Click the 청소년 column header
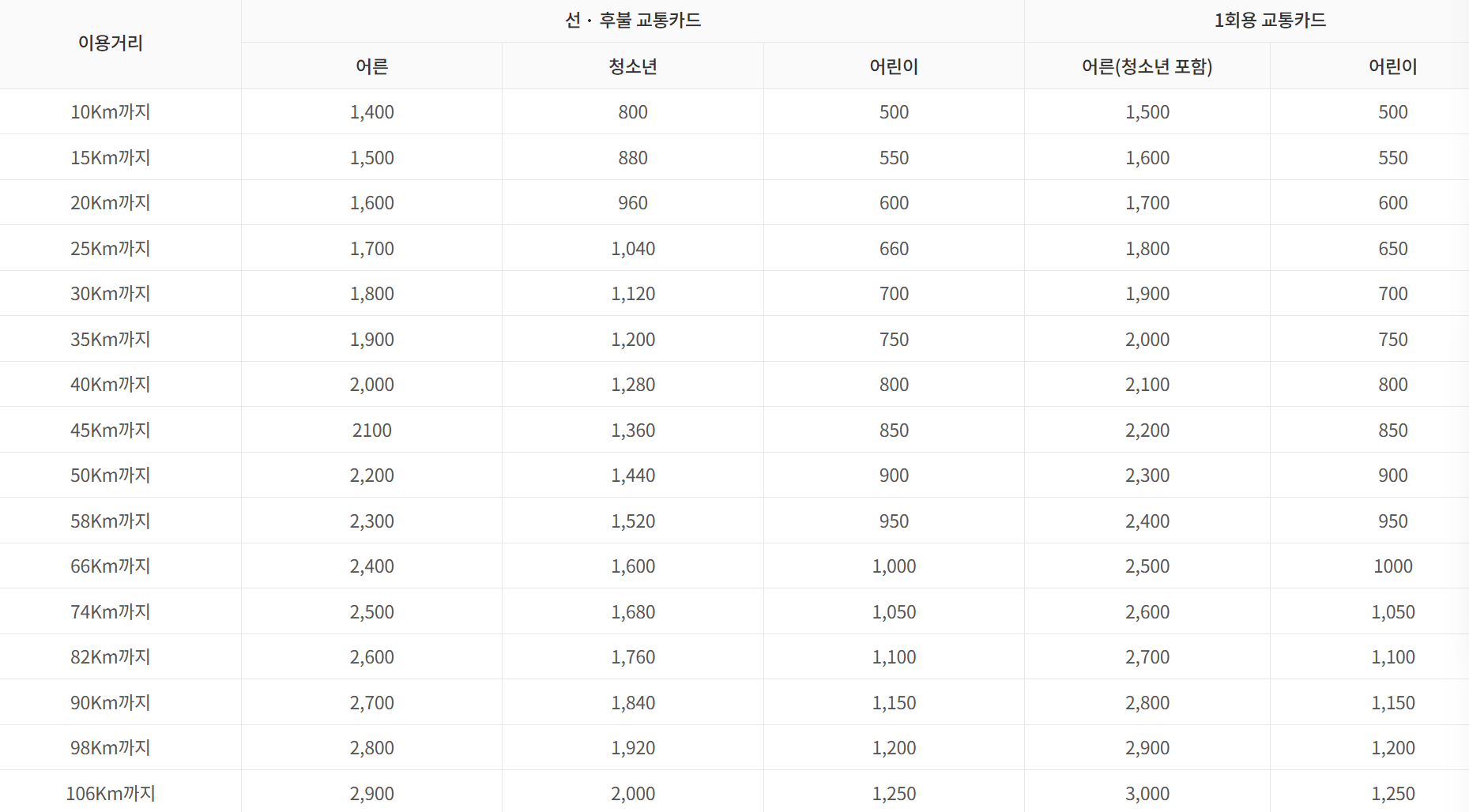This screenshot has width=1469, height=812. tap(632, 66)
